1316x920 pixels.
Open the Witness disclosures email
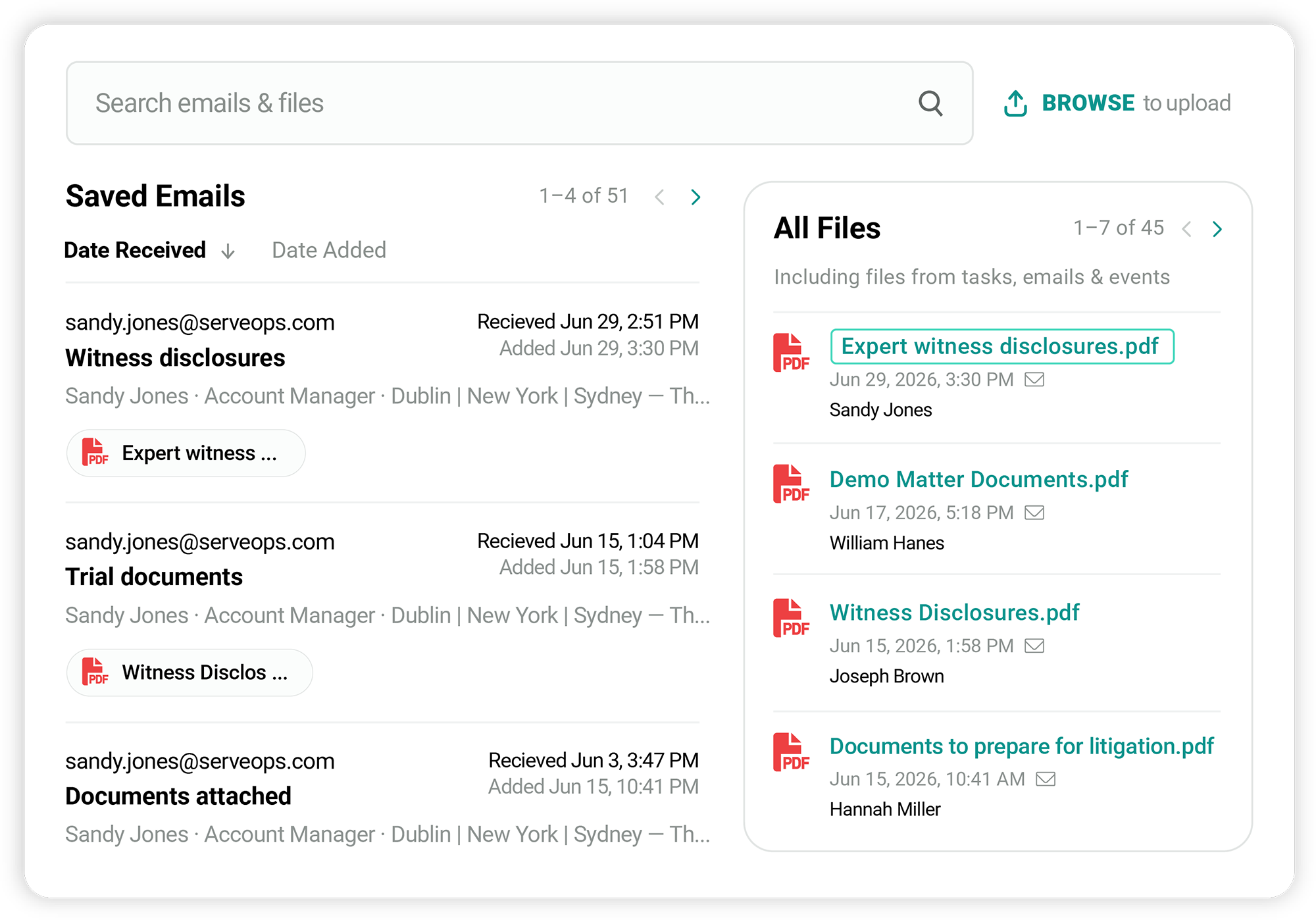point(175,358)
